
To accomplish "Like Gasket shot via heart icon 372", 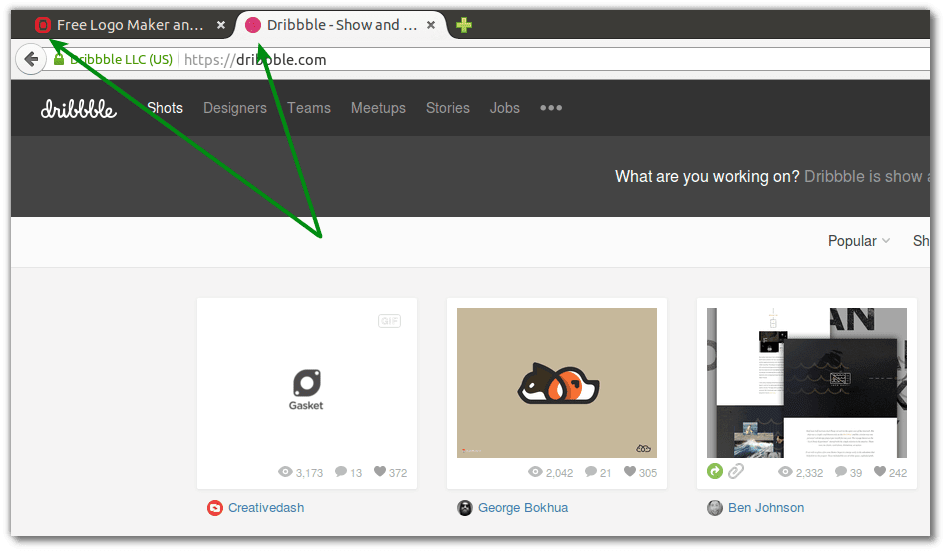I will [379, 471].
